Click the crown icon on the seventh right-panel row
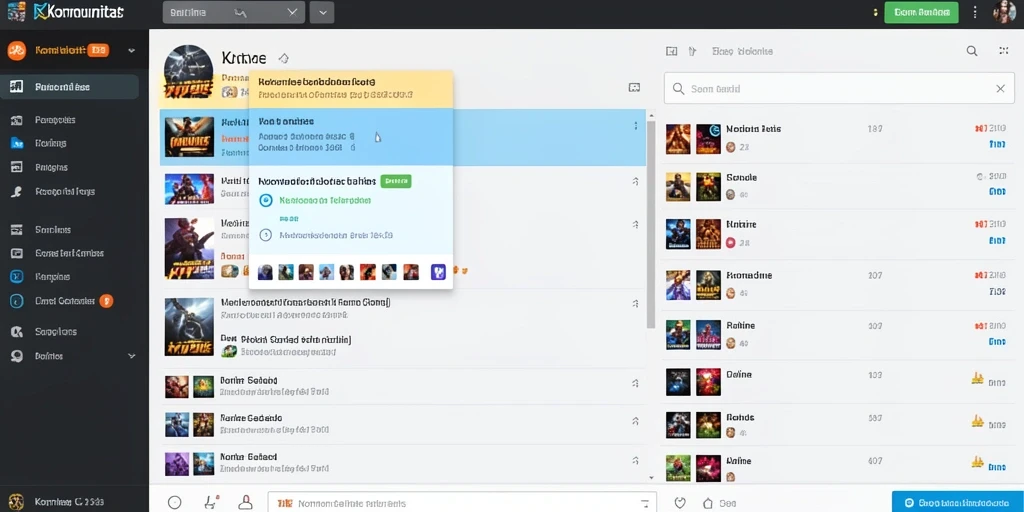The image size is (1024, 512). (978, 421)
